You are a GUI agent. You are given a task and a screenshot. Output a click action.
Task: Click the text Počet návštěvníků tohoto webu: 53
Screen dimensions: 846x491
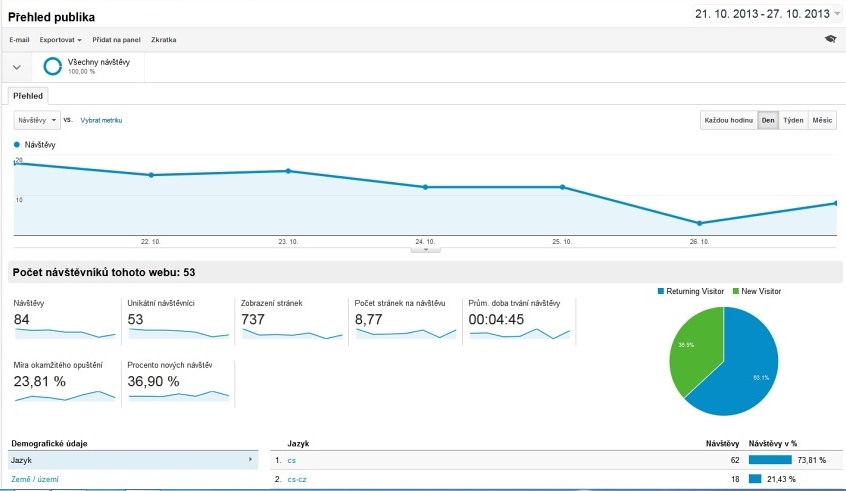click(x=104, y=272)
